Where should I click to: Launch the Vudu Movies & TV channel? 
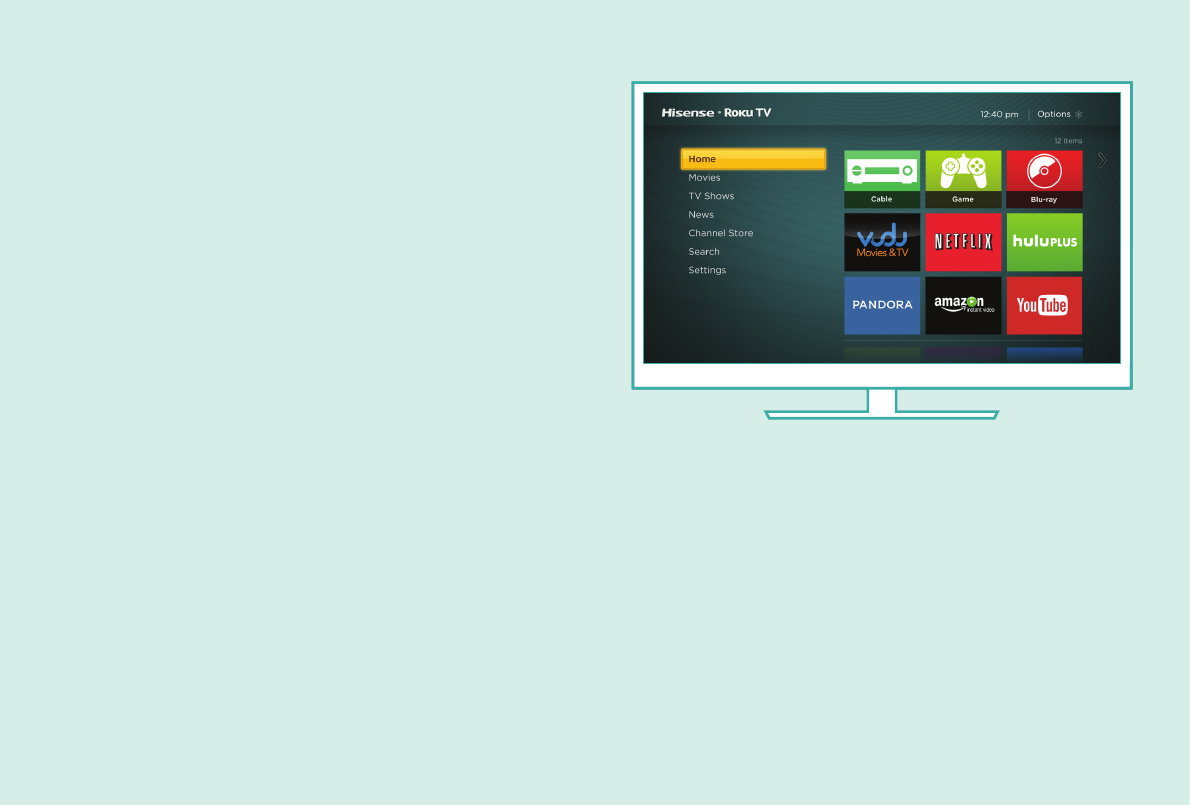click(882, 242)
